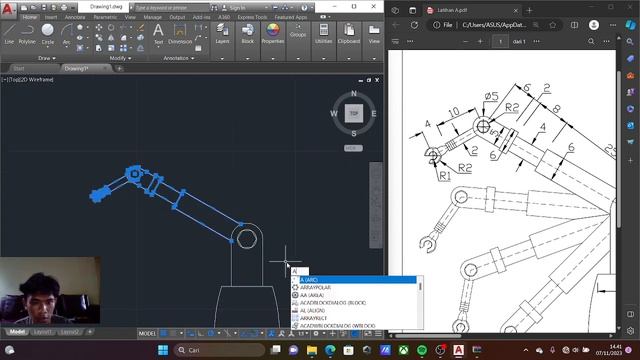Switch to the Annotate ribbon tab
The width and height of the screenshot is (640, 360).
click(75, 17)
